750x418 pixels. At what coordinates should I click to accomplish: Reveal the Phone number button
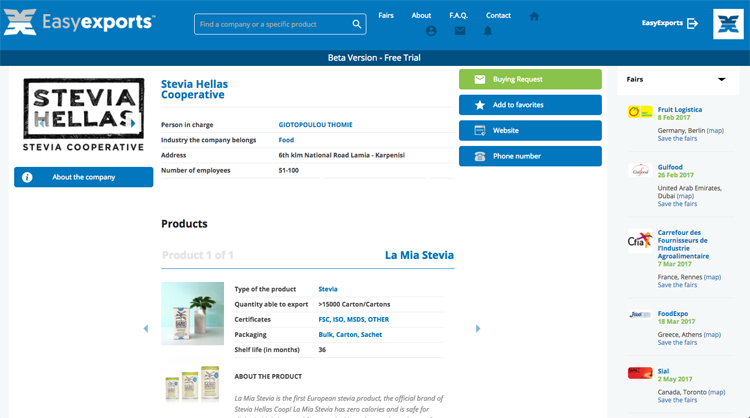pos(530,156)
